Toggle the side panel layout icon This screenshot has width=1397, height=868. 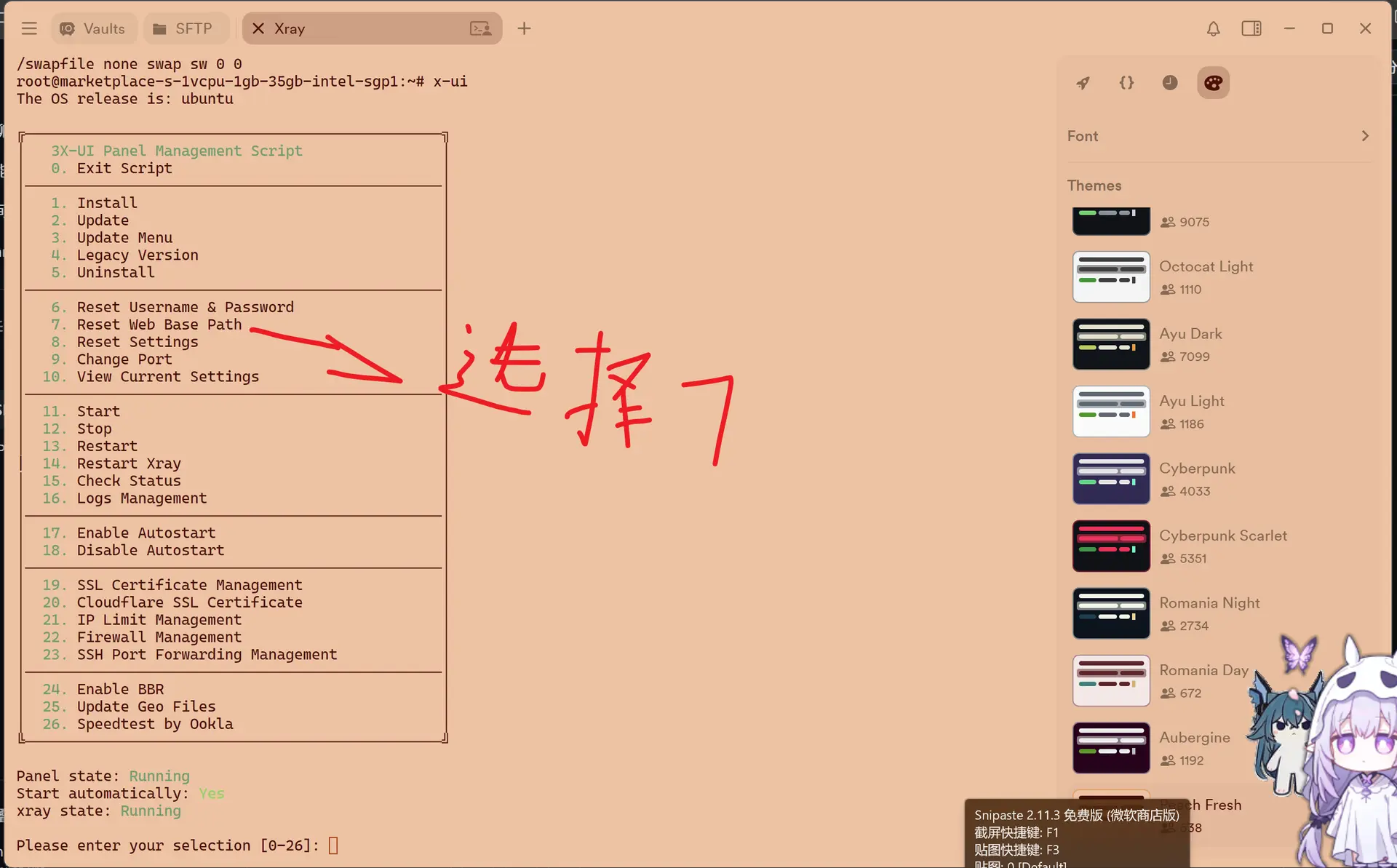click(1251, 28)
